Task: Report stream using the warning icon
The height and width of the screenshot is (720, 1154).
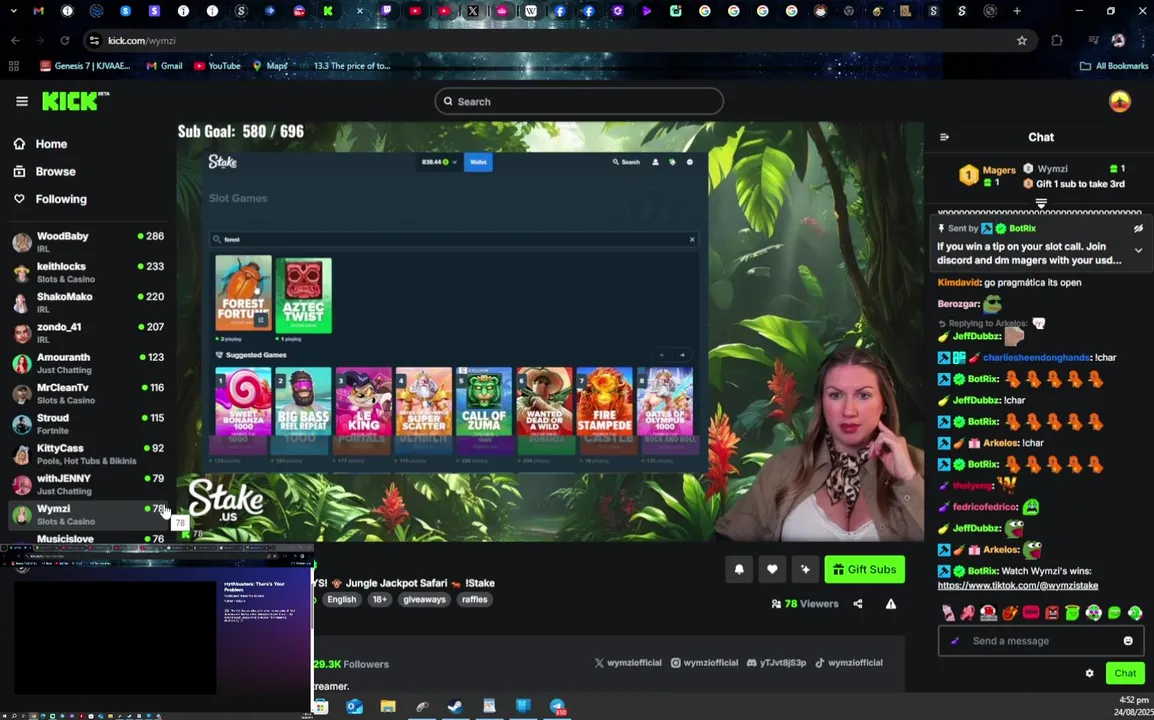Action: (891, 604)
